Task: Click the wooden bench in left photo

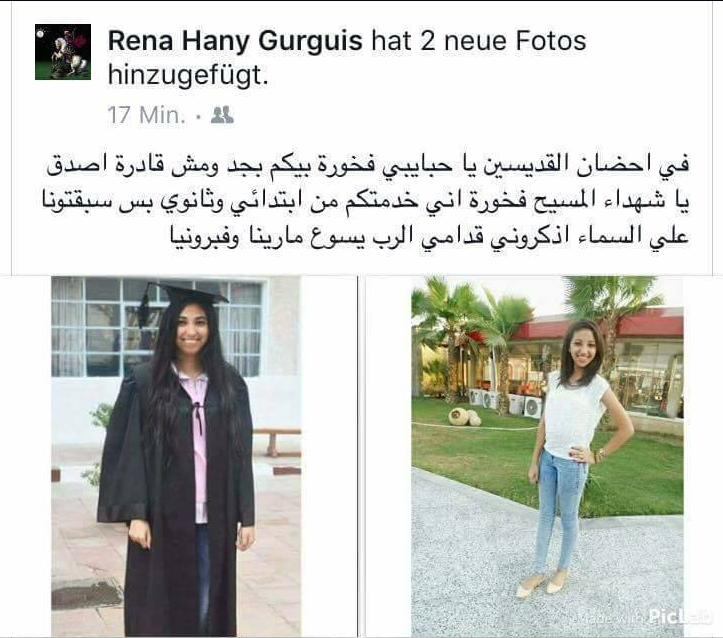Action: click(276, 441)
